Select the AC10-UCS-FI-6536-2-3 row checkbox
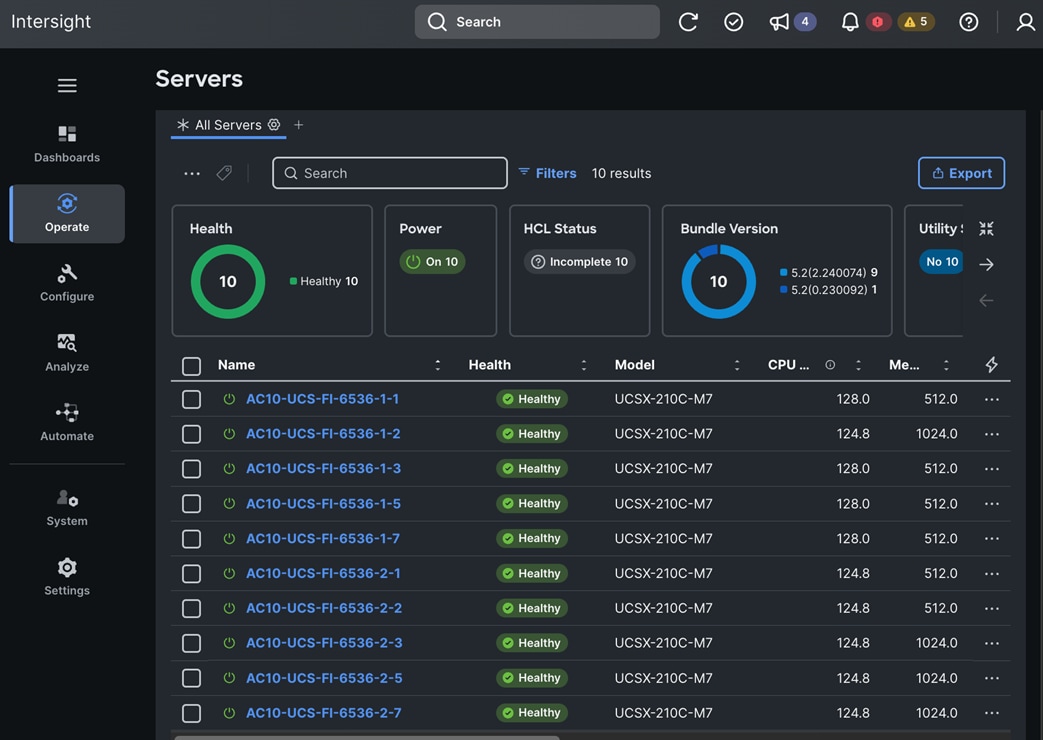The image size is (1043, 740). (192, 643)
